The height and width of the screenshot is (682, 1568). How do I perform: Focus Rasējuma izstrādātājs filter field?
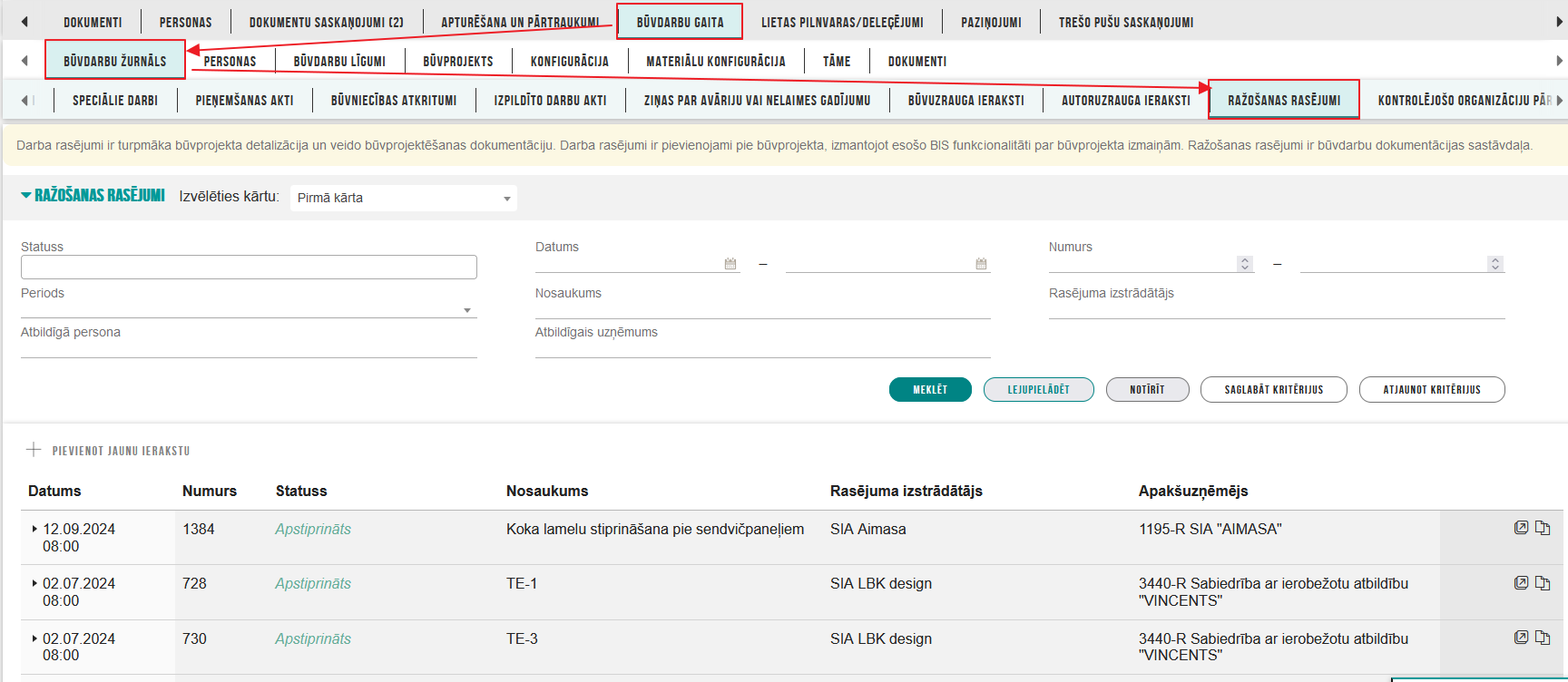[1277, 309]
